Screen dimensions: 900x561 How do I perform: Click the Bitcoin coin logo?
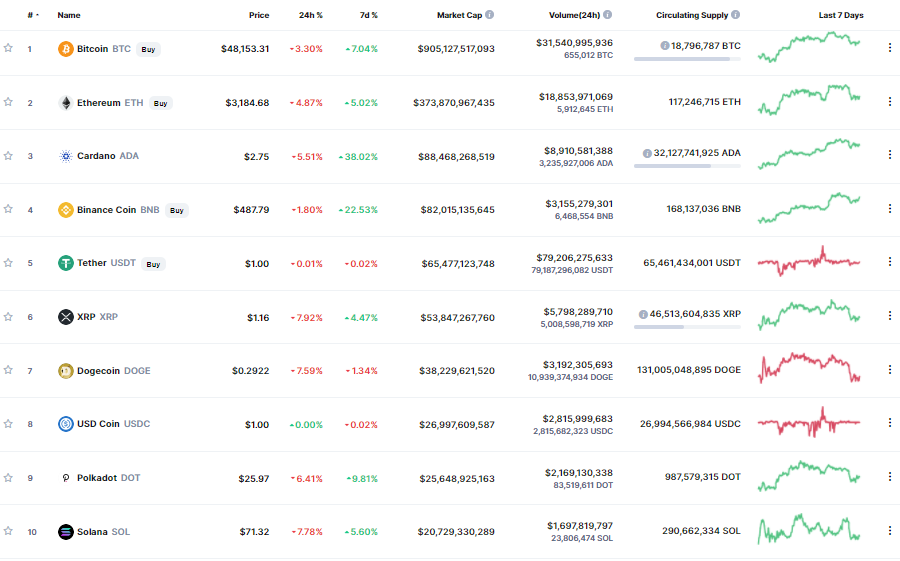66,49
